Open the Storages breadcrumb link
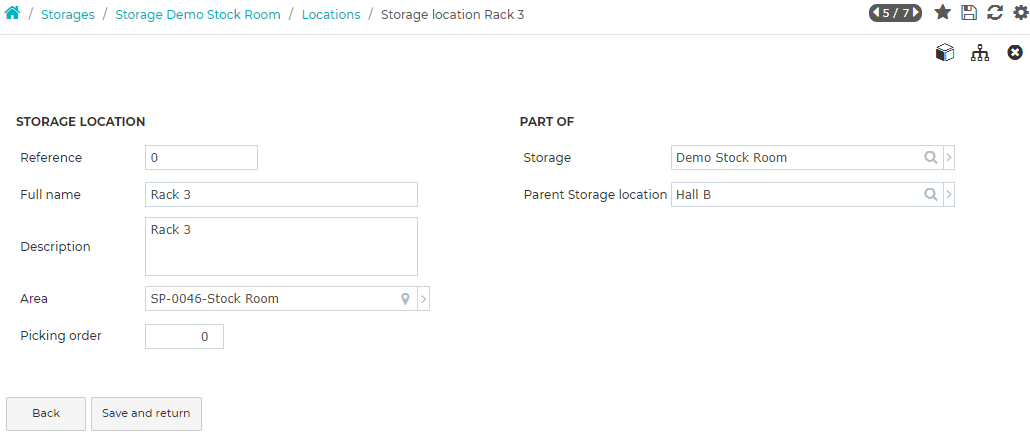 coord(68,14)
